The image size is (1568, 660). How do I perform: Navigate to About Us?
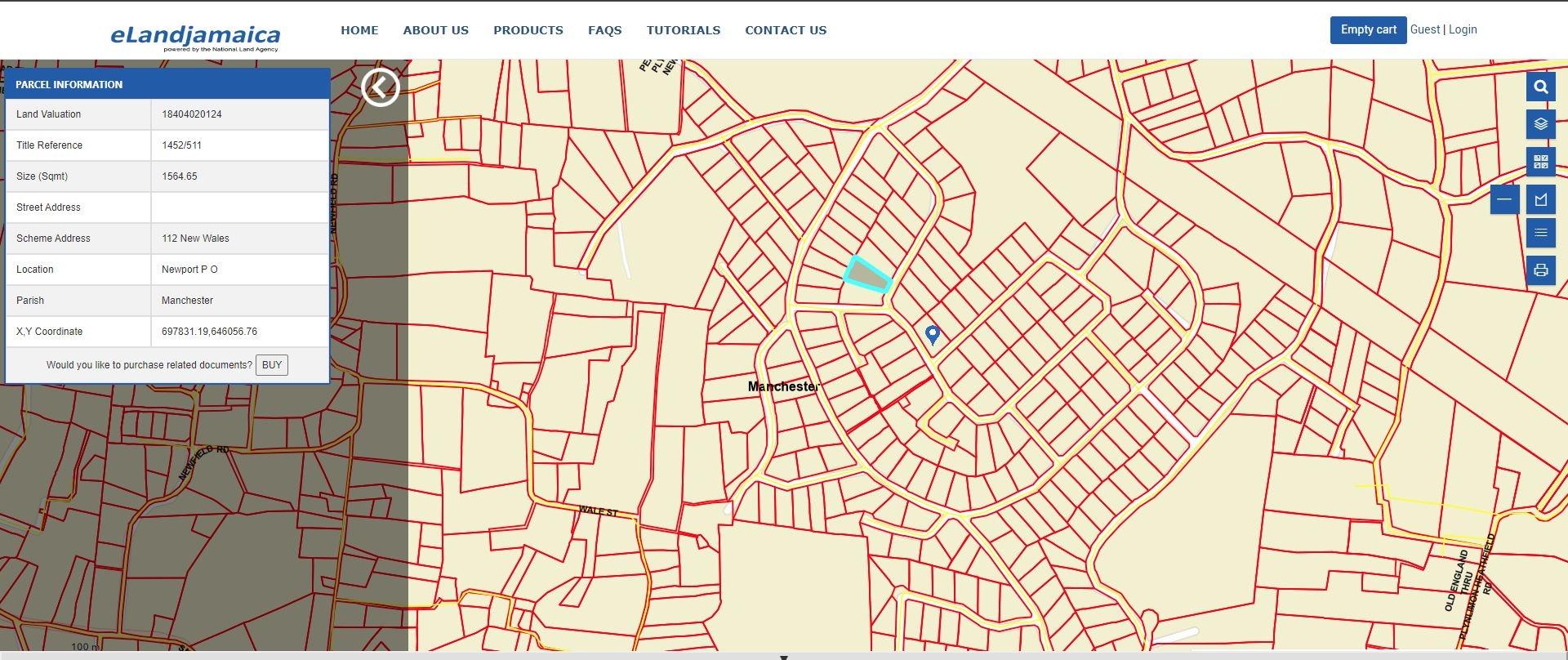click(x=435, y=30)
